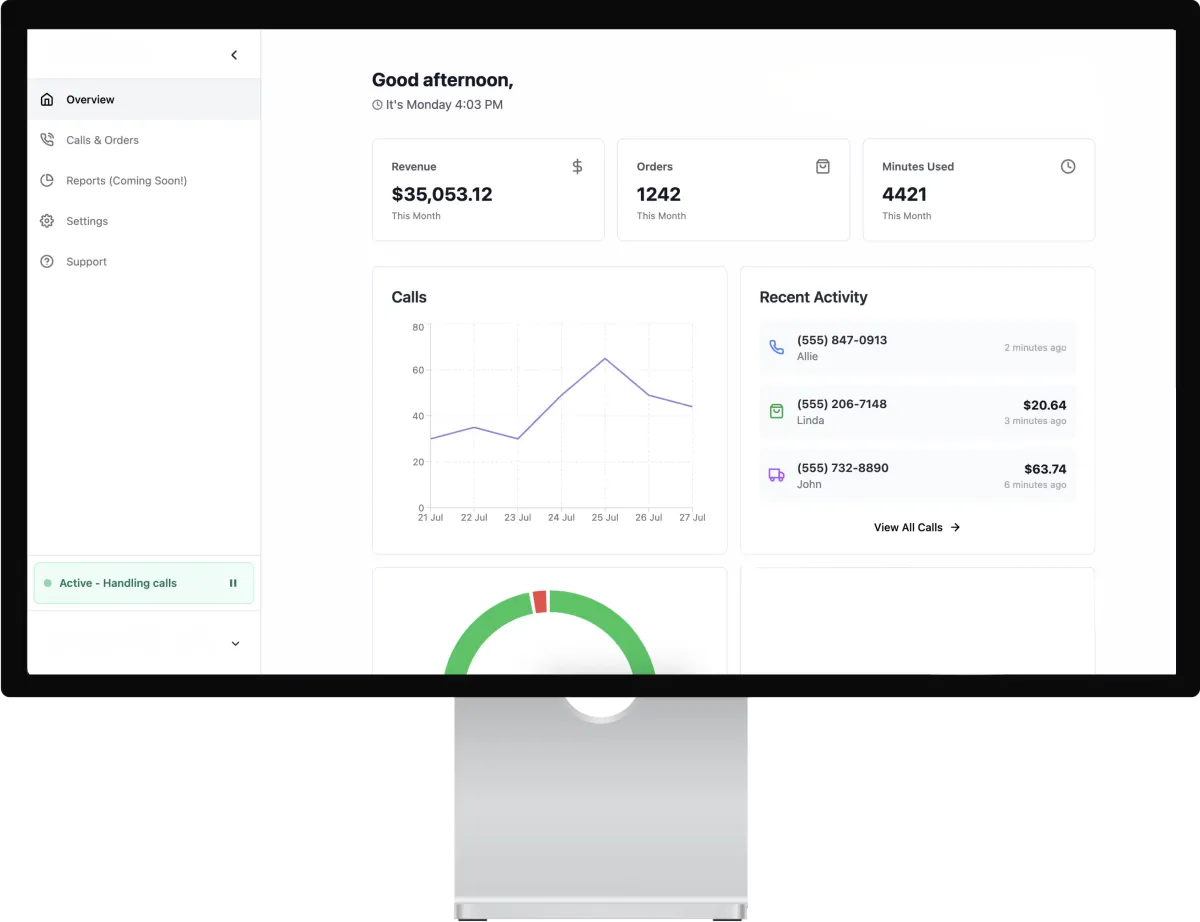Open the Overview page
1200x922 pixels.
click(144, 100)
